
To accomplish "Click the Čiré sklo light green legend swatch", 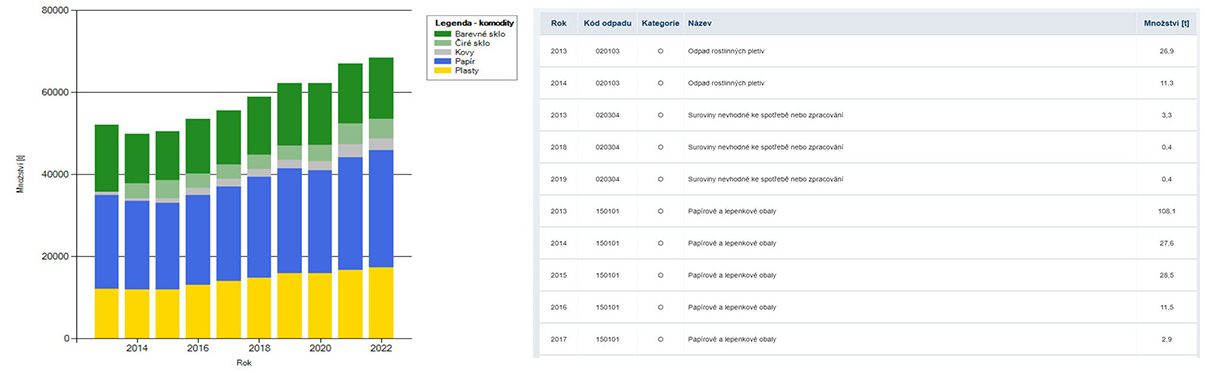I will (x=443, y=43).
